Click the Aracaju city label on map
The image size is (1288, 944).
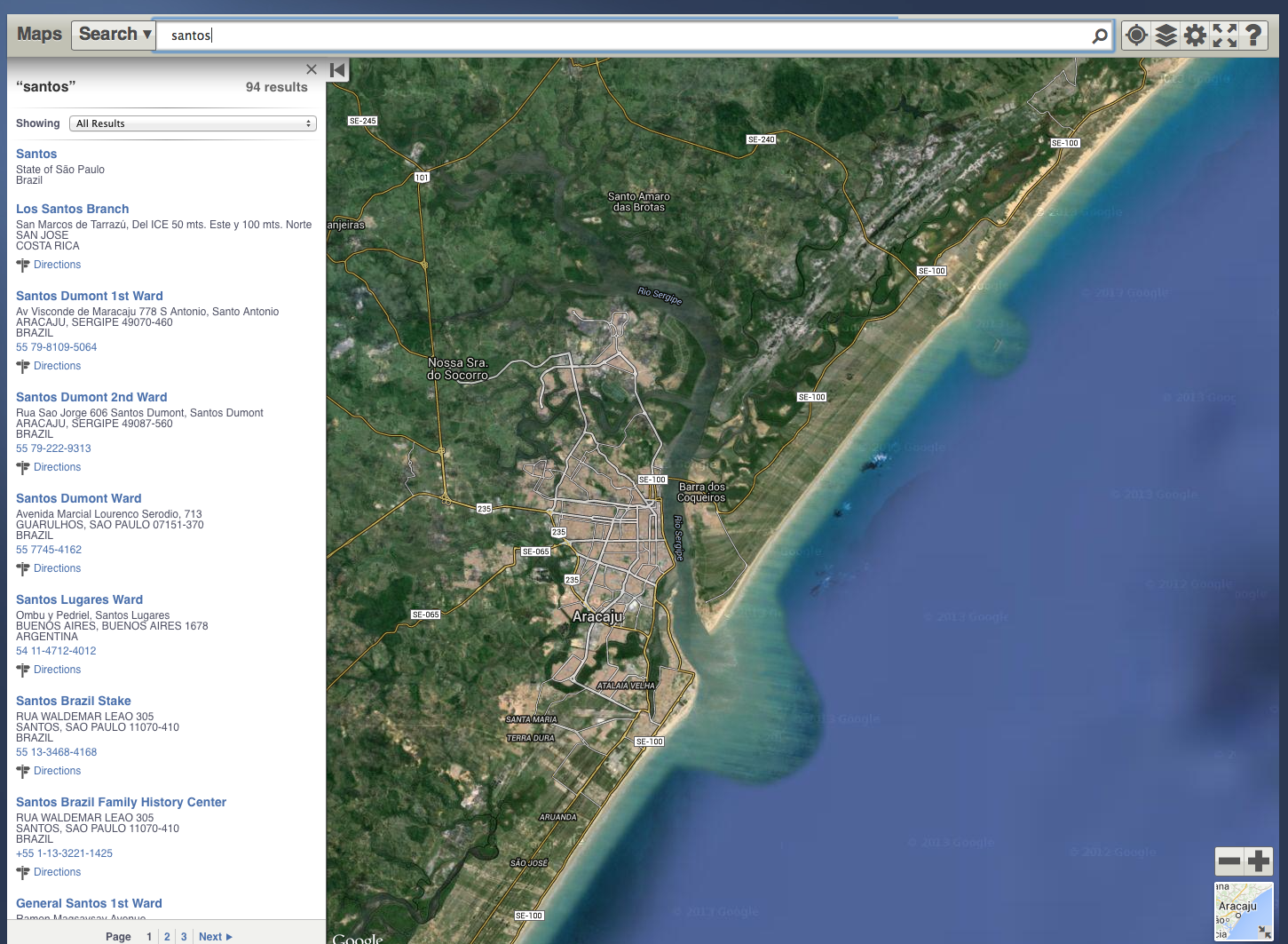pos(597,616)
